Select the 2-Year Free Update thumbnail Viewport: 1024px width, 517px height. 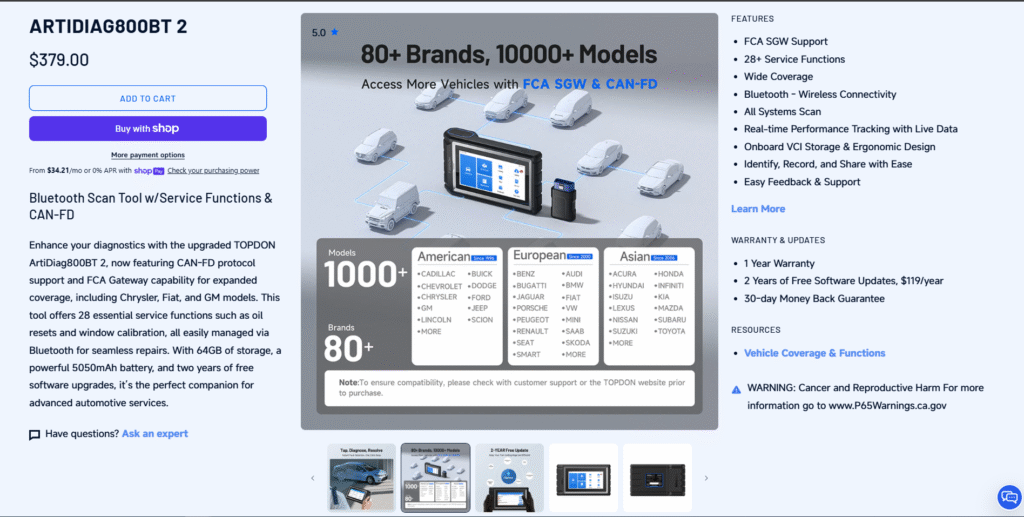click(x=509, y=478)
